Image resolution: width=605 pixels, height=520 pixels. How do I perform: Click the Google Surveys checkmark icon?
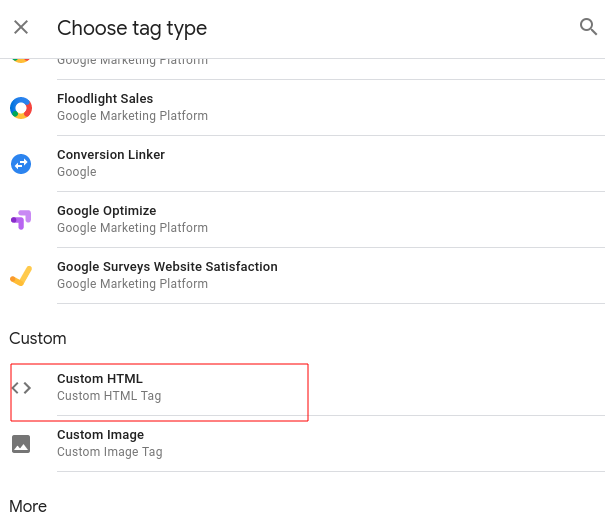(x=21, y=275)
